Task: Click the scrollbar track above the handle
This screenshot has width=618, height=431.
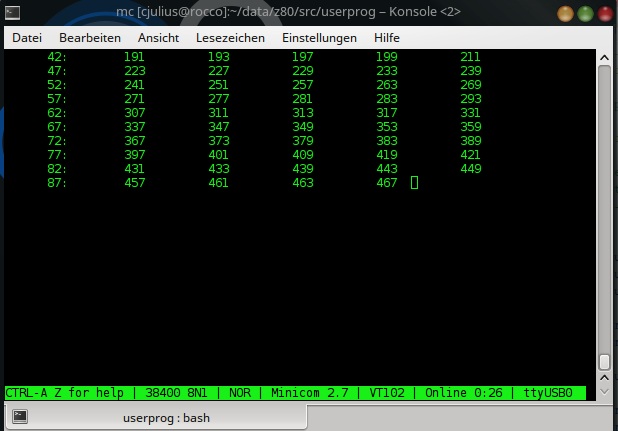Action: [x=604, y=209]
